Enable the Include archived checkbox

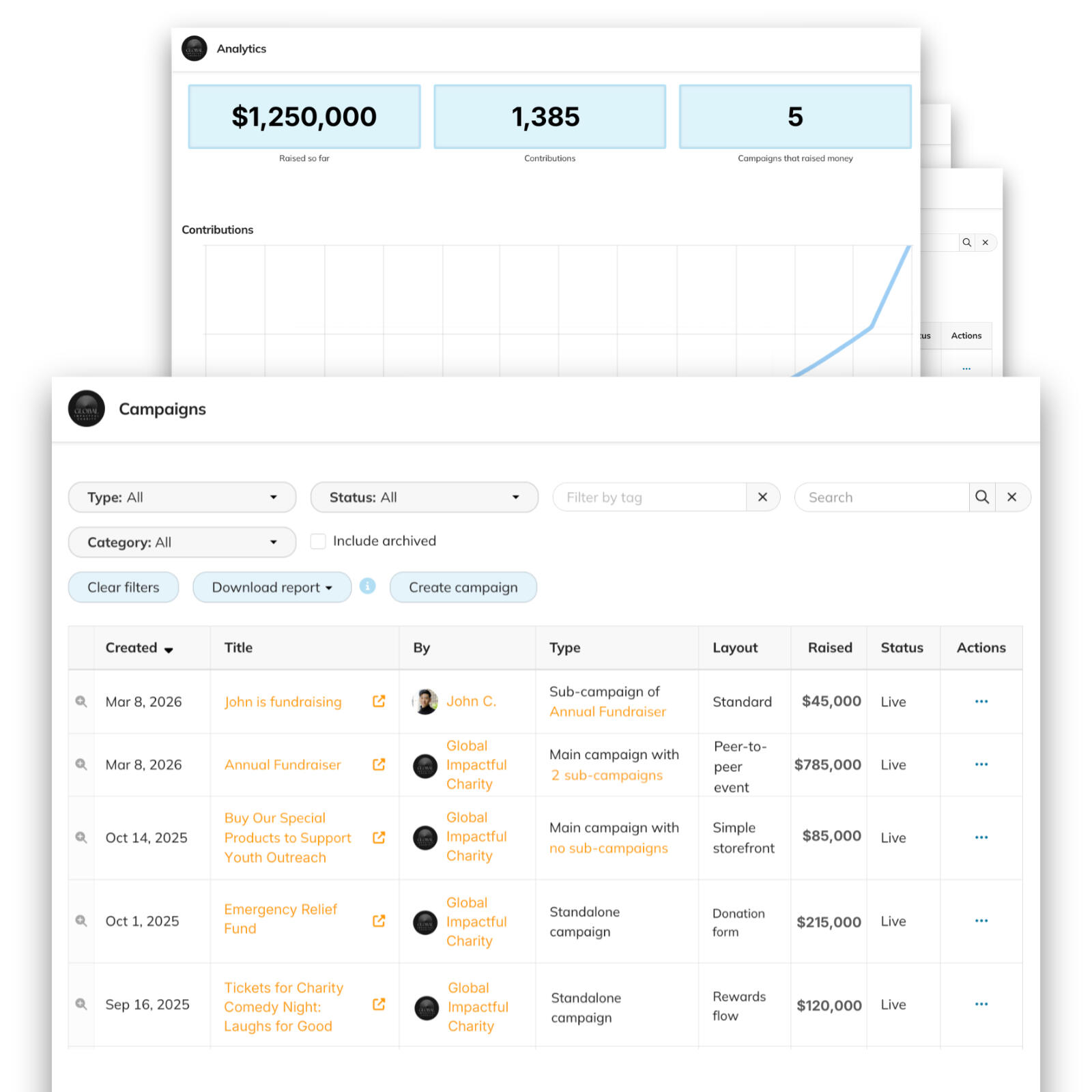click(x=318, y=541)
